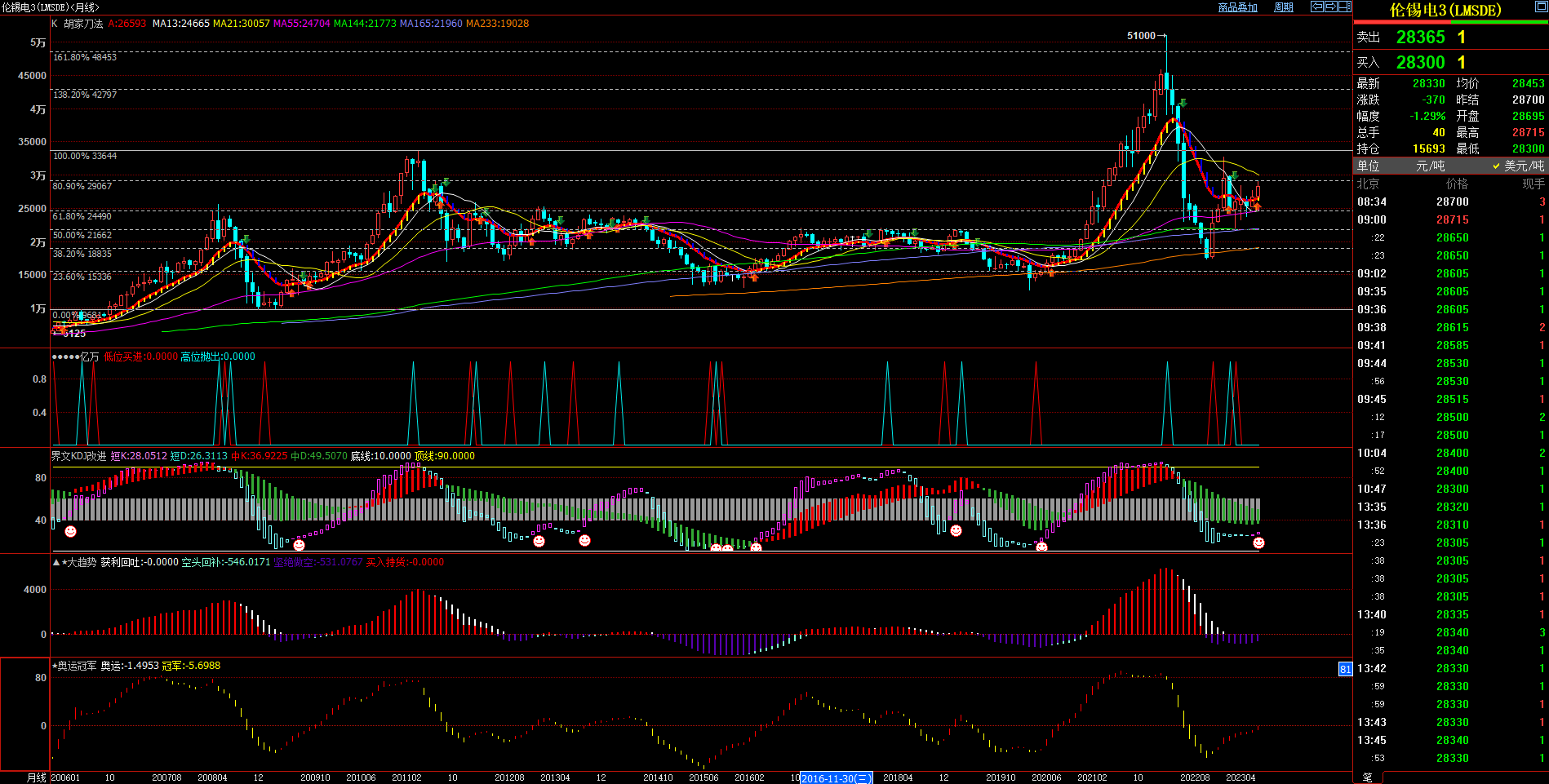The image size is (1549, 784).
Task: Click the 奥运冠军 indicator title
Action: point(76,666)
